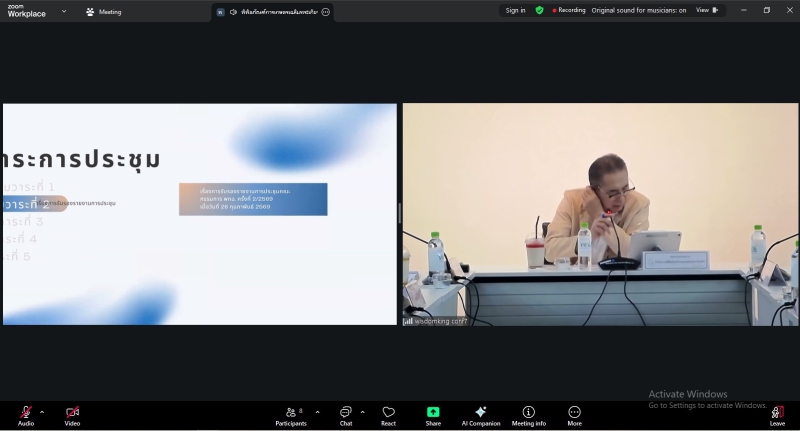This screenshot has width=800, height=431.
Task: Open the Chat panel
Action: 345,413
